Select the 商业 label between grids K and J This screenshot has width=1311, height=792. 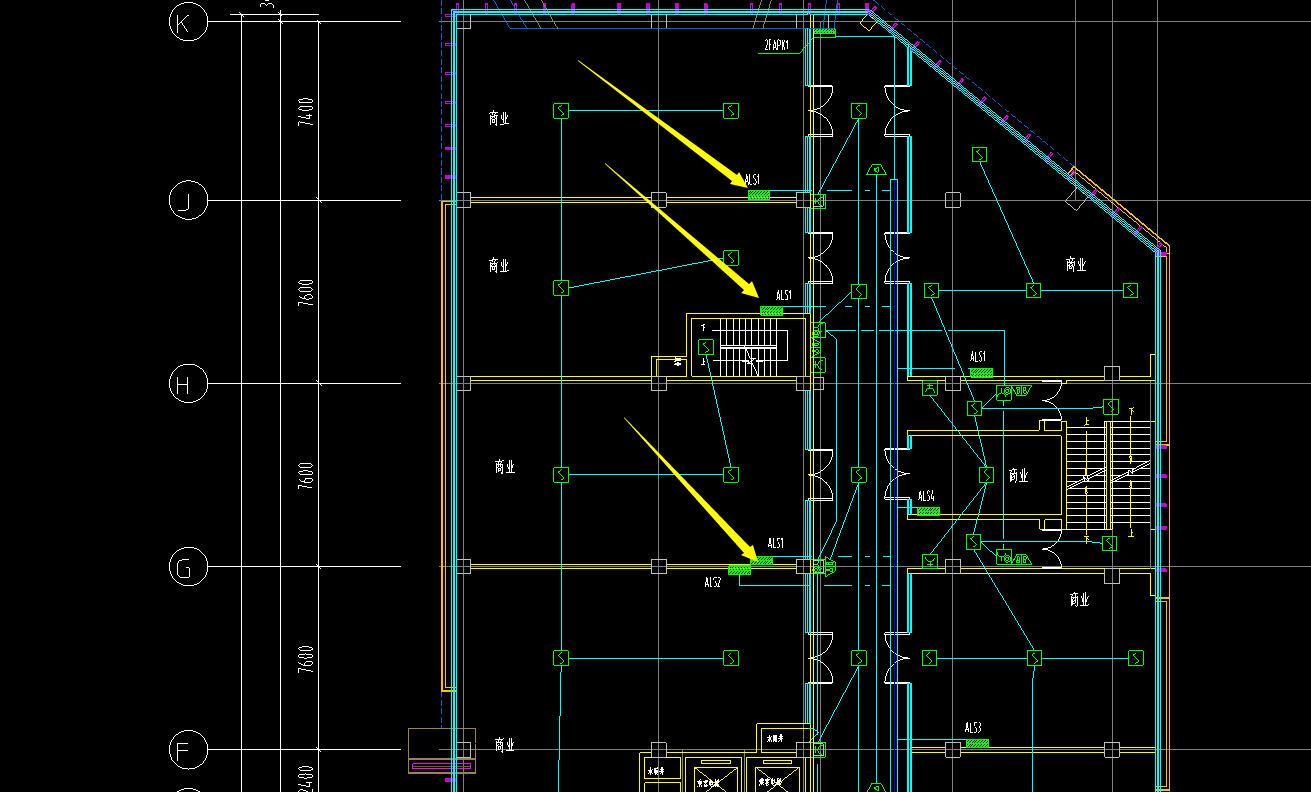(499, 118)
